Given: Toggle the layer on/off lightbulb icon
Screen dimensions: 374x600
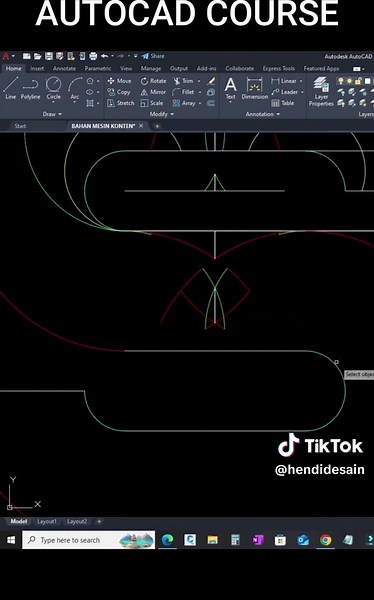Looking at the screenshot, I should click(x=340, y=81).
